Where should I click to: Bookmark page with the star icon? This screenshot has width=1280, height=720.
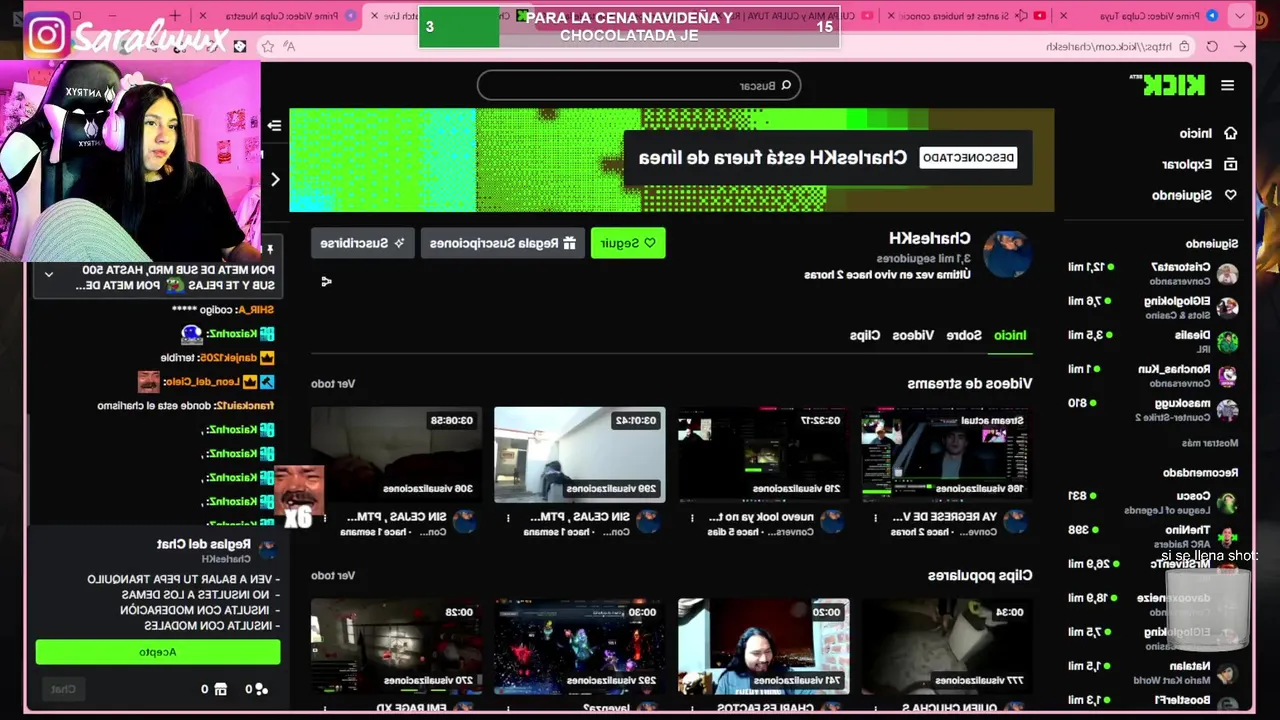[x=267, y=46]
